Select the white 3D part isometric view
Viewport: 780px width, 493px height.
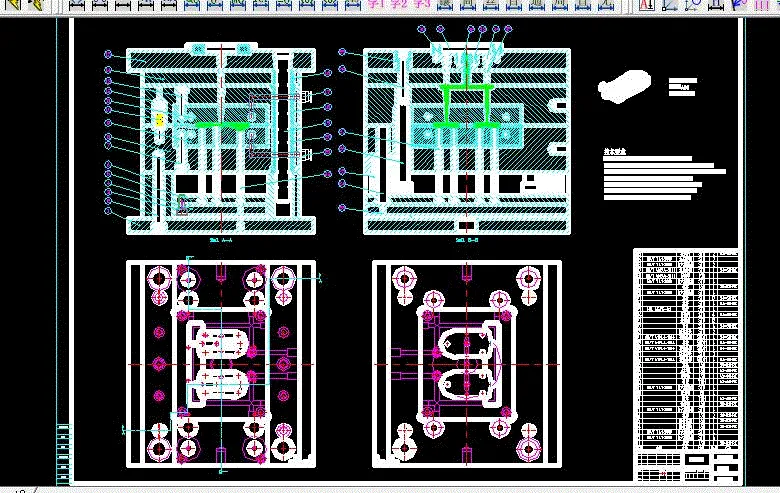click(625, 87)
